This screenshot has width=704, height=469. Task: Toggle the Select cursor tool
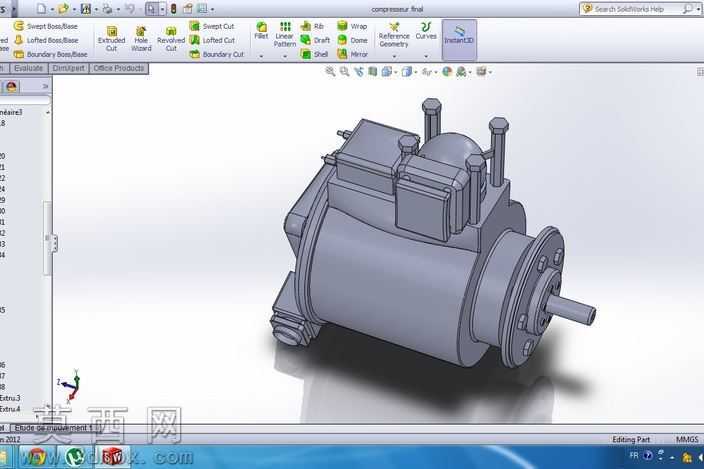click(x=151, y=9)
